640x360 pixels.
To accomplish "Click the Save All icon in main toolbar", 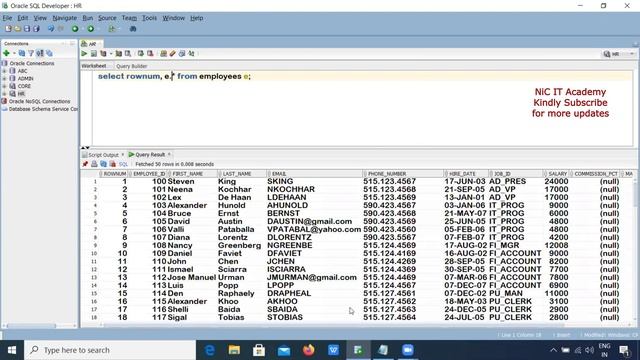I will 36,29.
